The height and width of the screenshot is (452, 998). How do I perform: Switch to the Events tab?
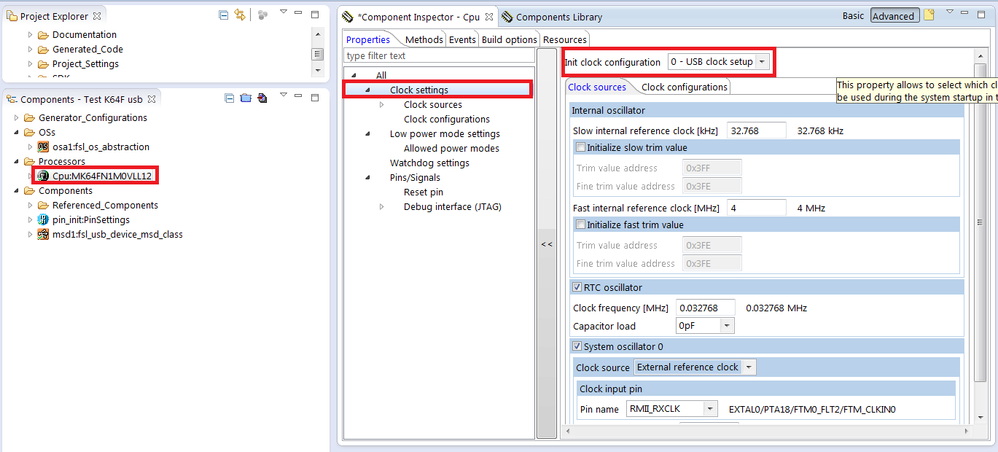pyautogui.click(x=462, y=39)
